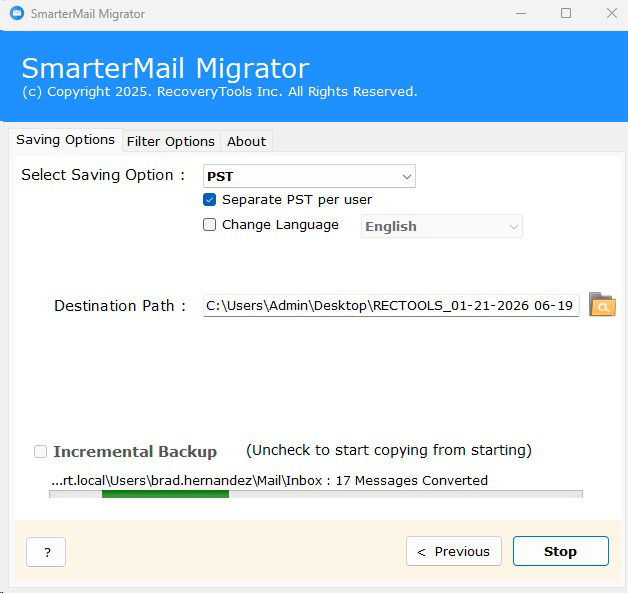Image resolution: width=628 pixels, height=593 pixels.
Task: Switch to the Saving Options tab
Action: click(x=65, y=140)
